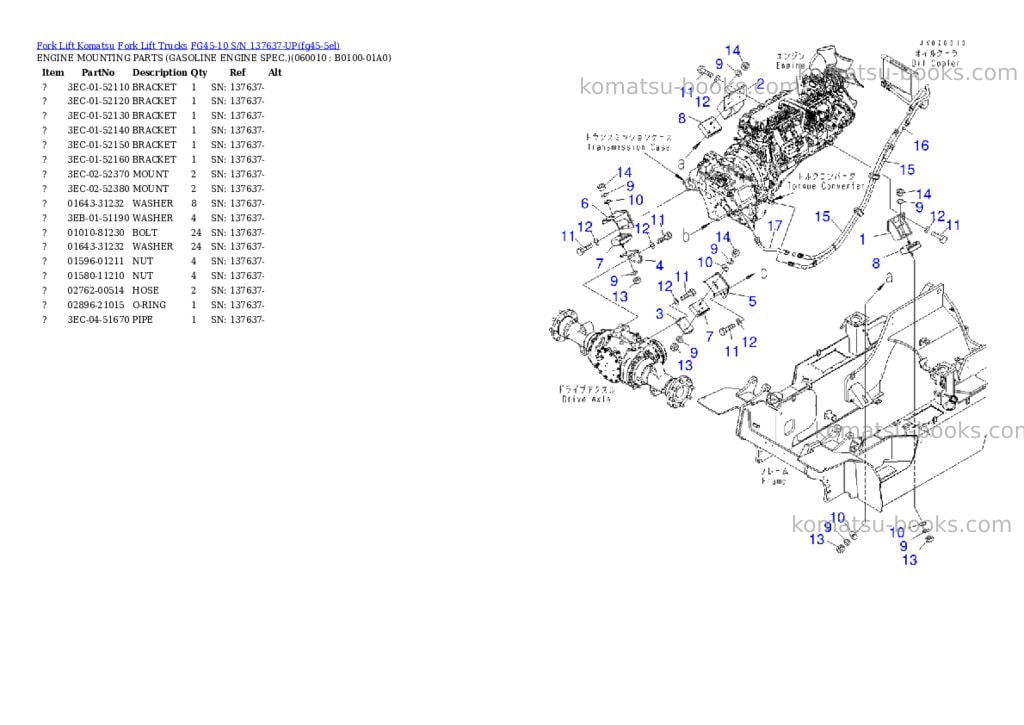Open the Fork Lift Komatsu link
Viewport: 1024px width, 725px height.
[76, 46]
